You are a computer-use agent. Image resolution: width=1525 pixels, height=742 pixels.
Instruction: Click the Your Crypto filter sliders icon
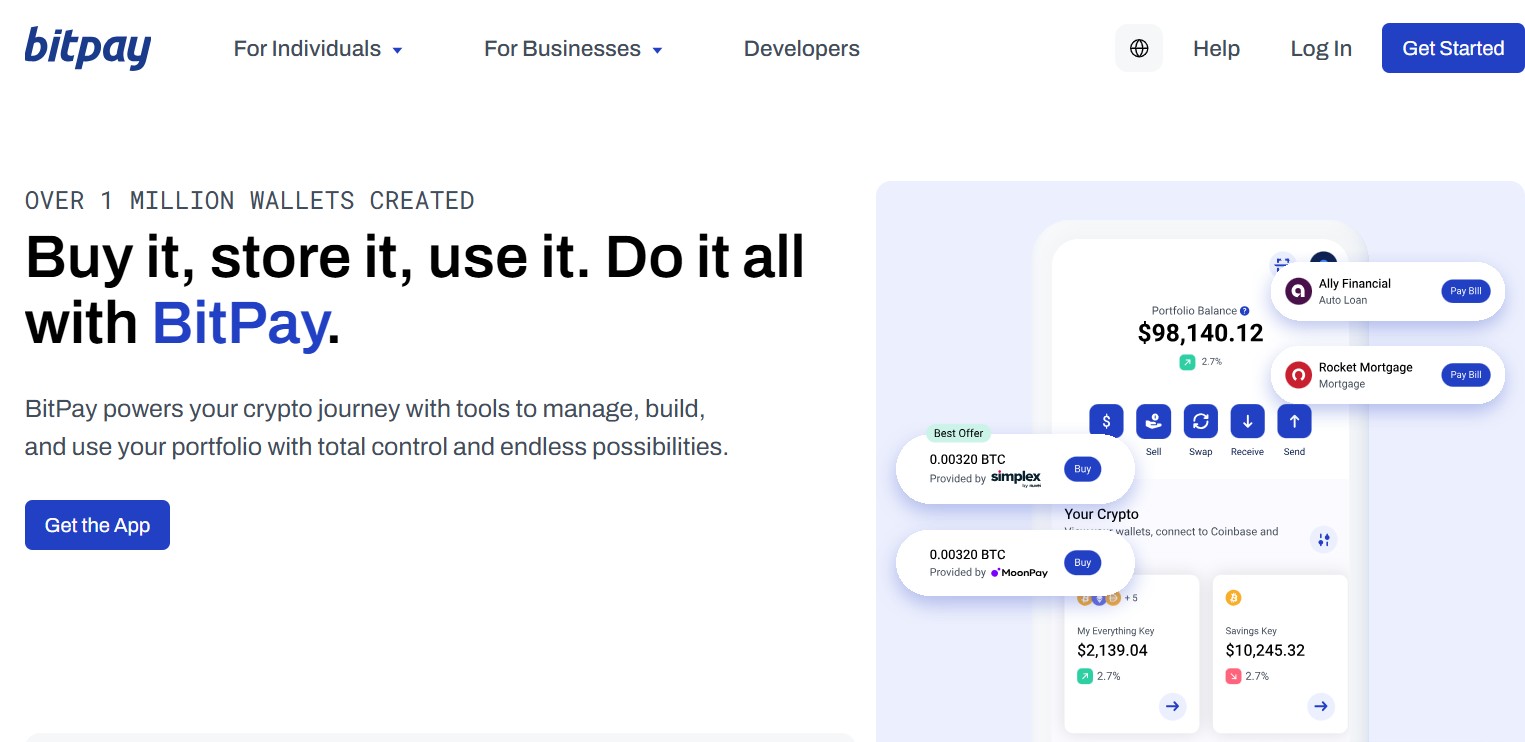[1324, 540]
